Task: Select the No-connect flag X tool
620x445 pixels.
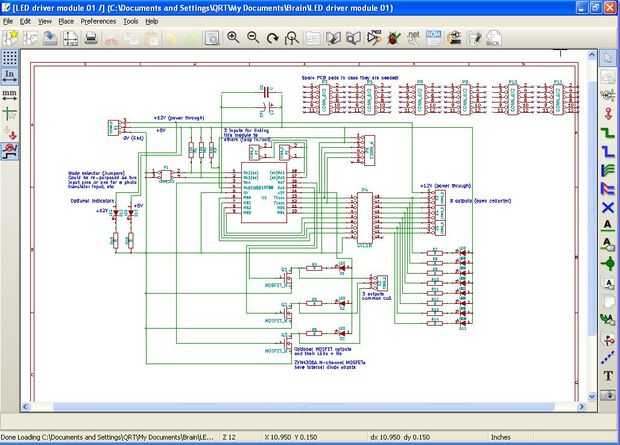Action: pos(608,207)
